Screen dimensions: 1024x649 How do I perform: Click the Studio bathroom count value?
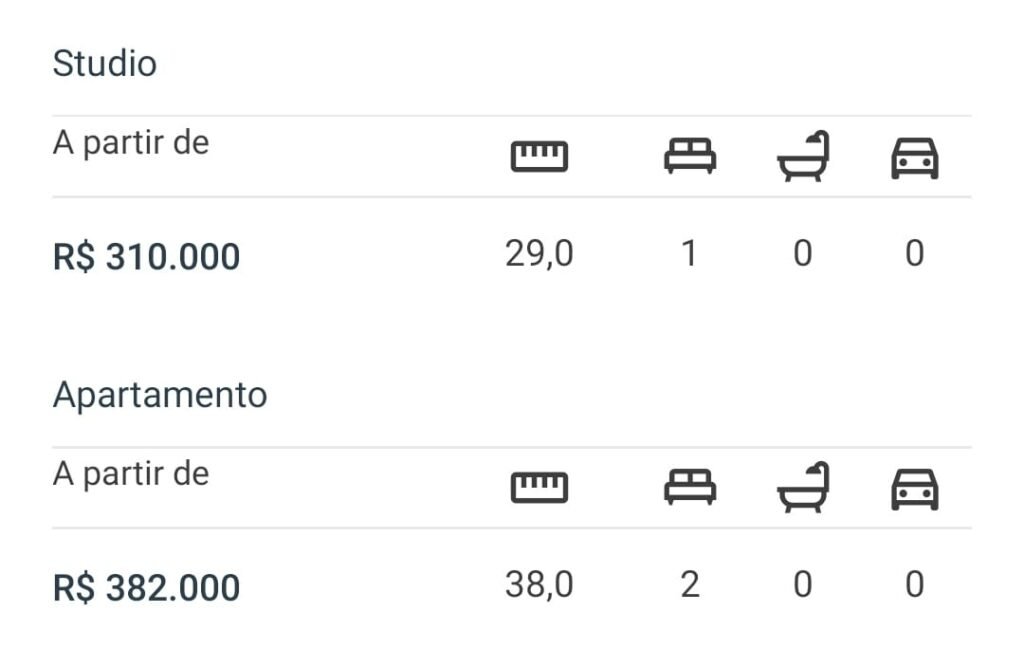point(803,254)
